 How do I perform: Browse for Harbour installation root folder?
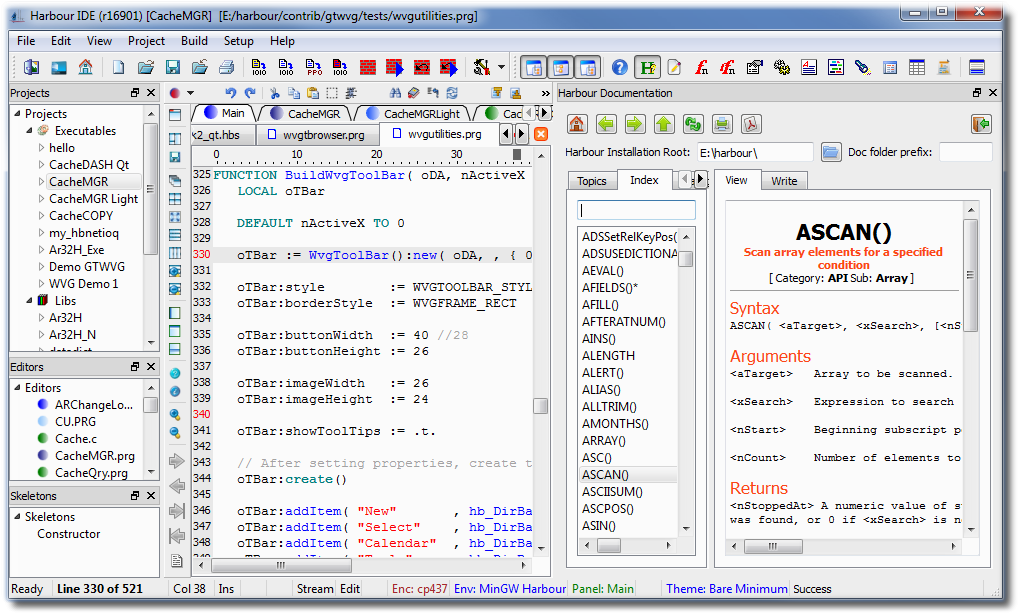[831, 153]
